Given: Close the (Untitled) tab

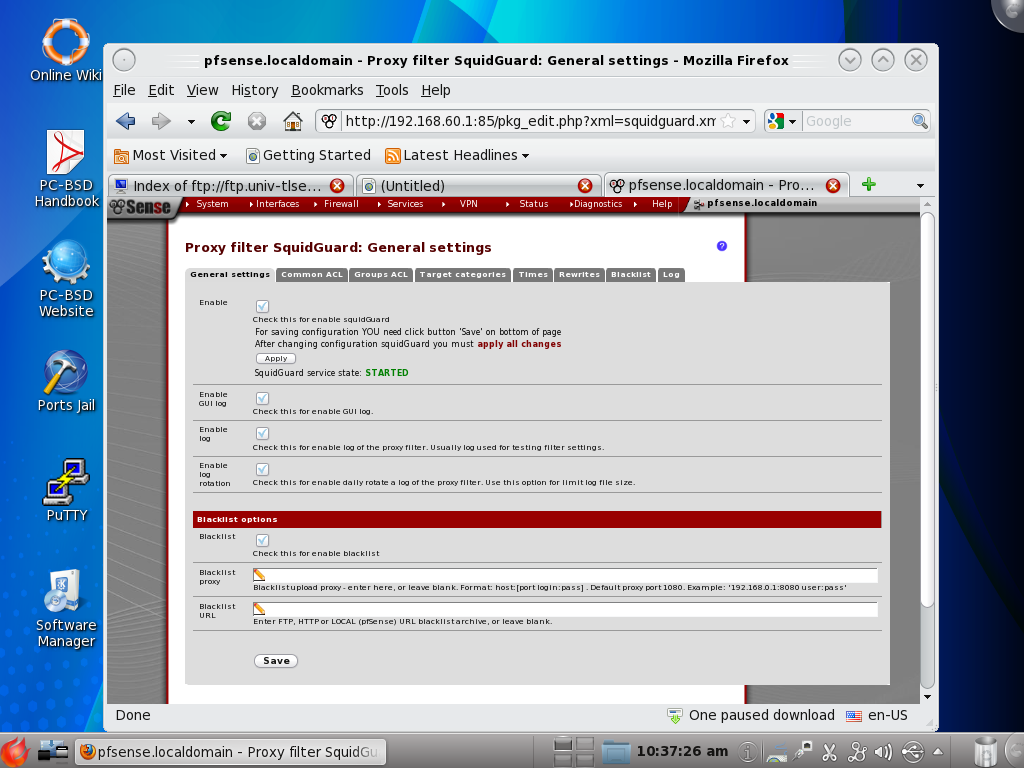Looking at the screenshot, I should (585, 185).
